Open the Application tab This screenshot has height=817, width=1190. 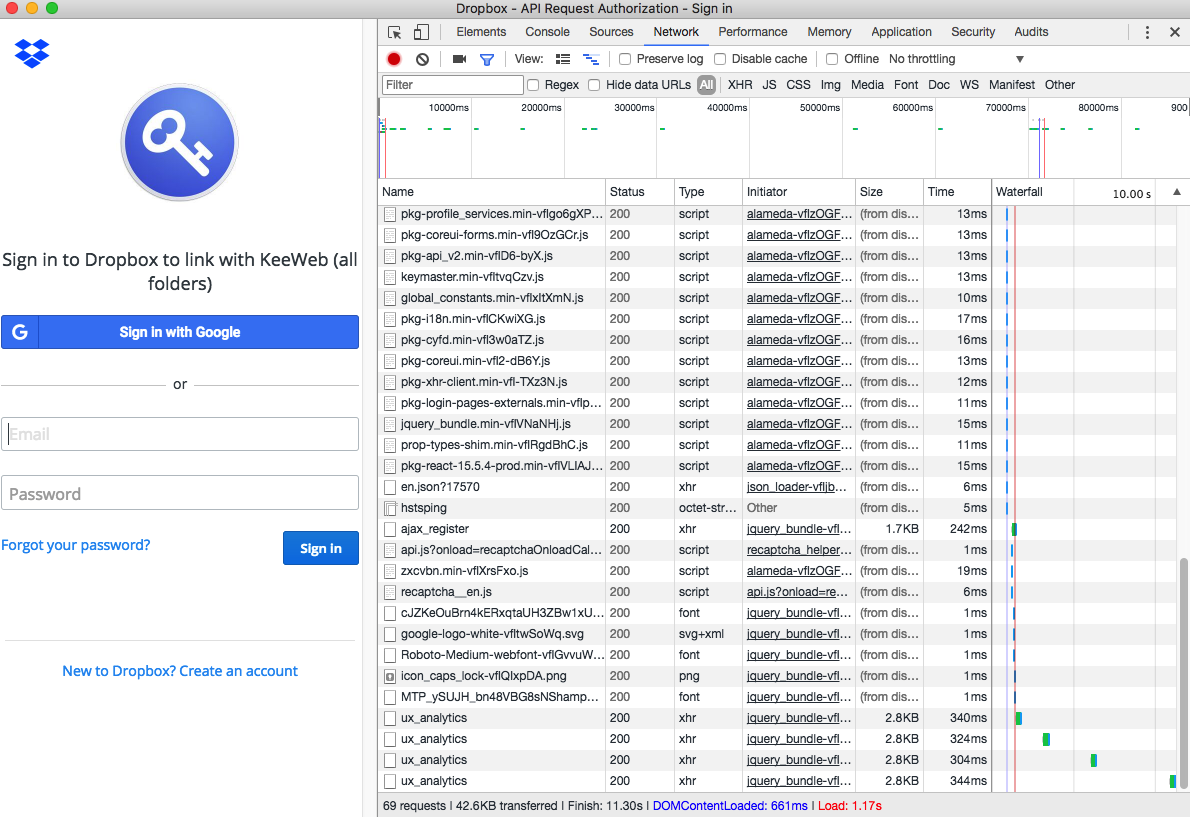click(901, 31)
